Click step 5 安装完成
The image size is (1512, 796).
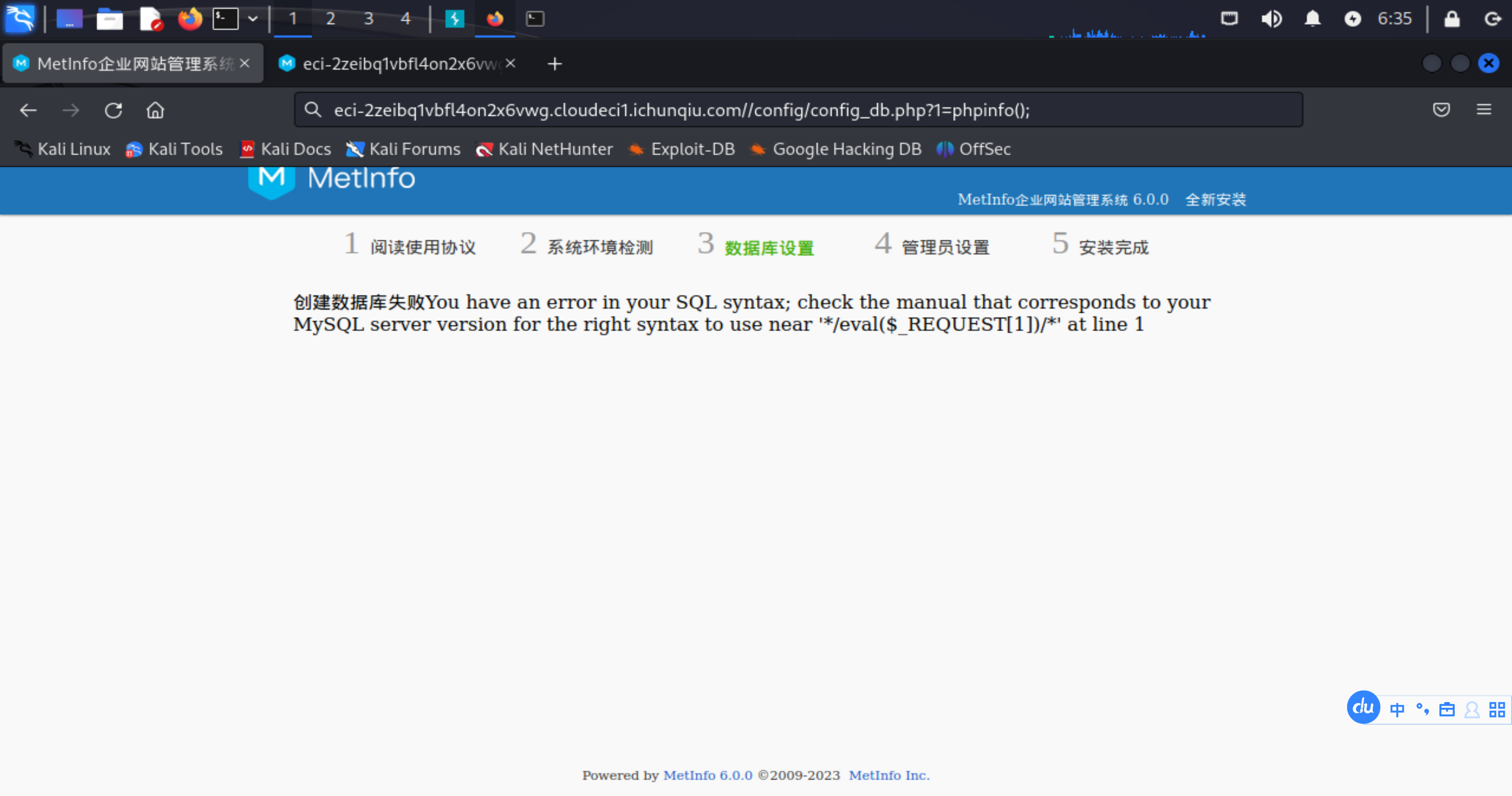pyautogui.click(x=1100, y=245)
